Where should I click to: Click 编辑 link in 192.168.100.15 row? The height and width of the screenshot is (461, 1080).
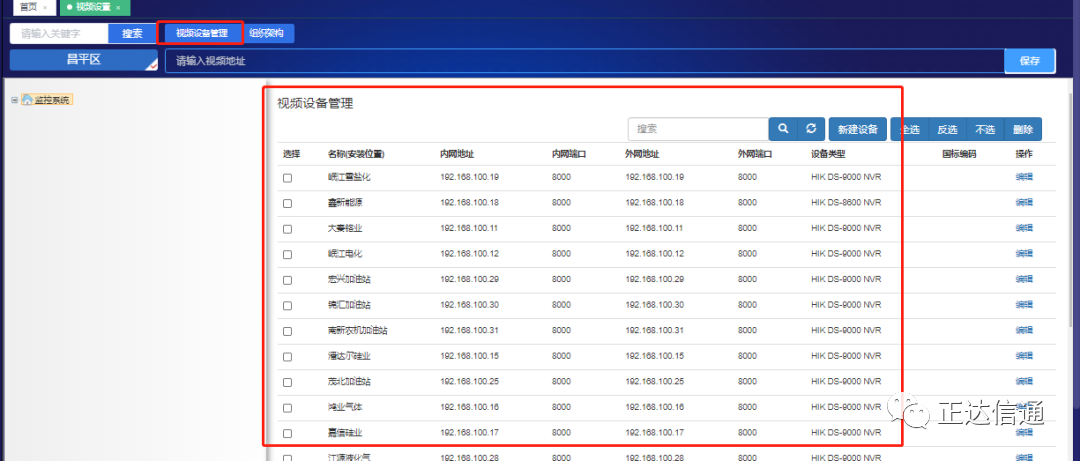[x=1024, y=356]
